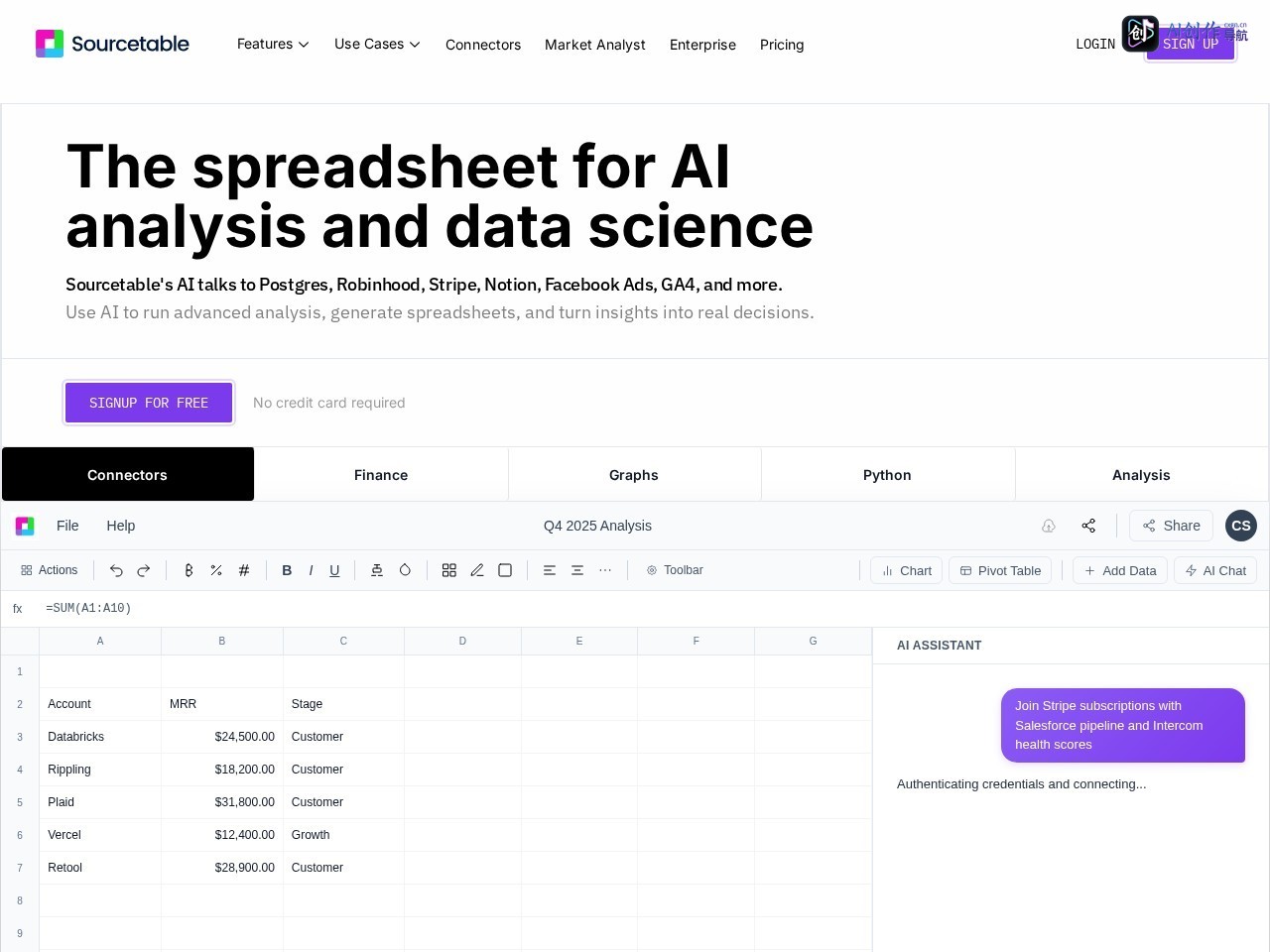Click the fill color droplet icon

405,570
